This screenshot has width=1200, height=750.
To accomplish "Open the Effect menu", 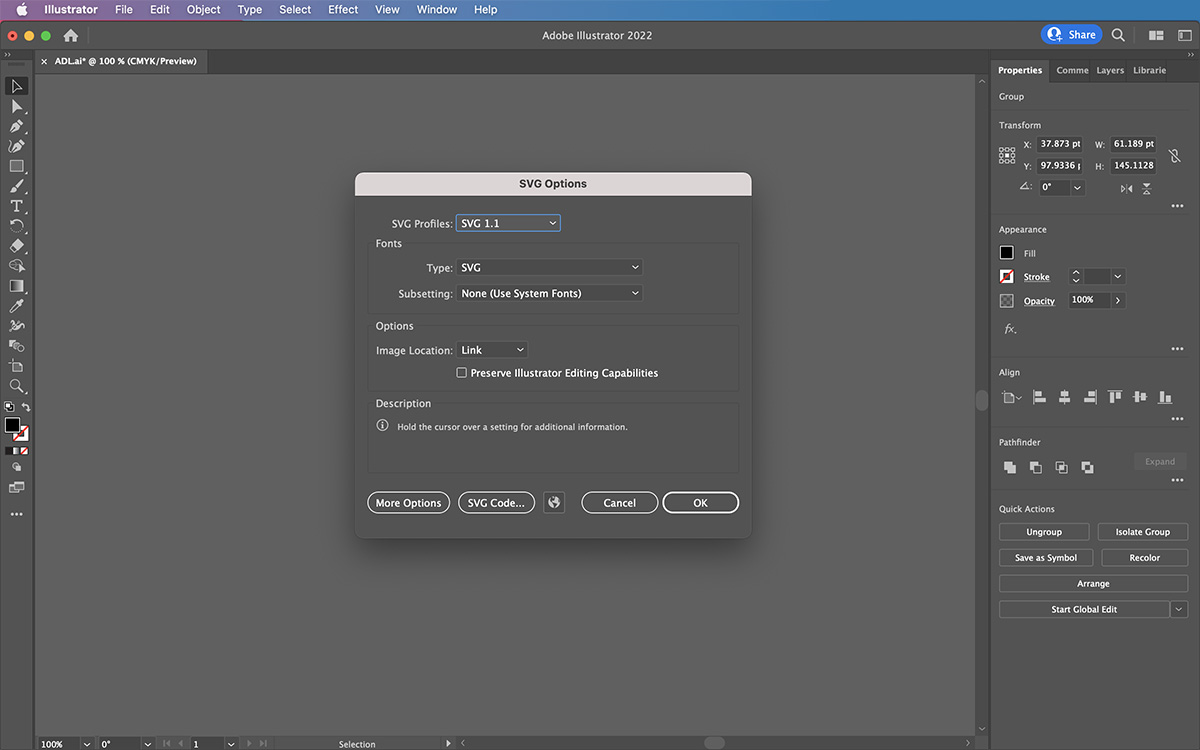I will (x=343, y=10).
